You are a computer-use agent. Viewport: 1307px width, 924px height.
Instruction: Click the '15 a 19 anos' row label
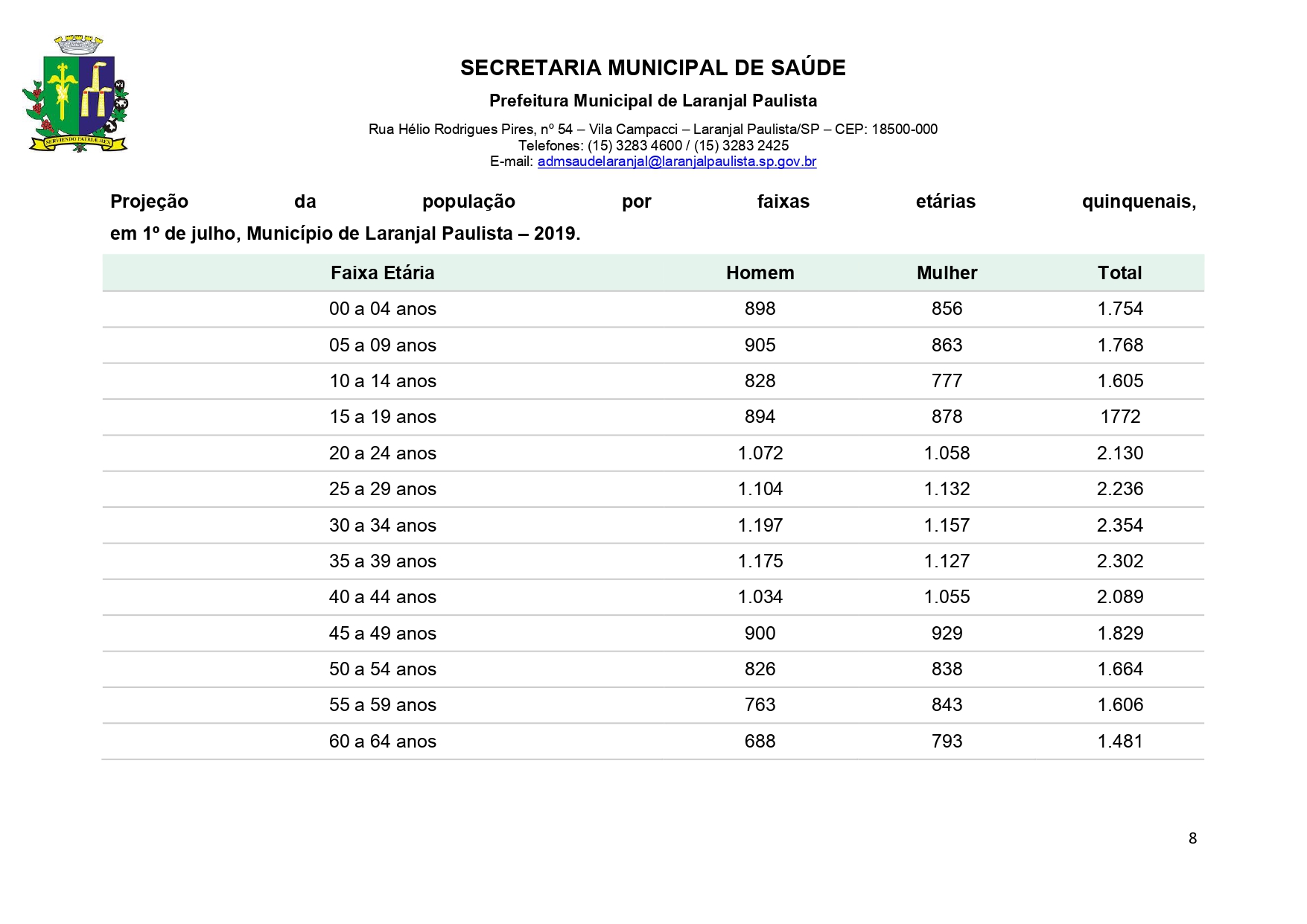click(x=383, y=417)
